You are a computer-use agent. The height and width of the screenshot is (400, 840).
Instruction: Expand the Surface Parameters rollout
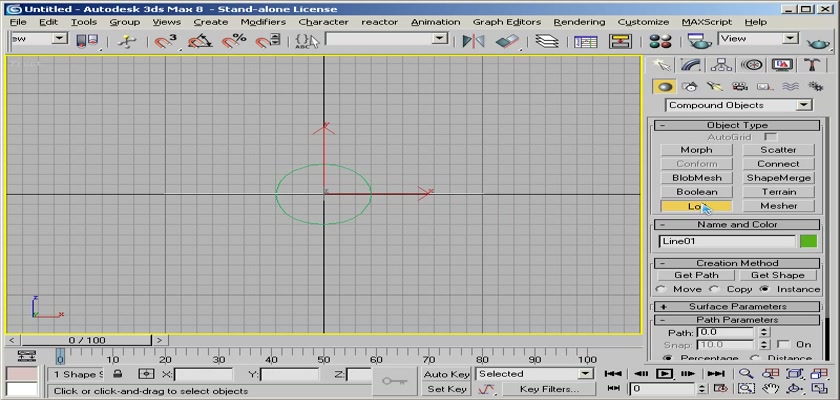click(737, 306)
